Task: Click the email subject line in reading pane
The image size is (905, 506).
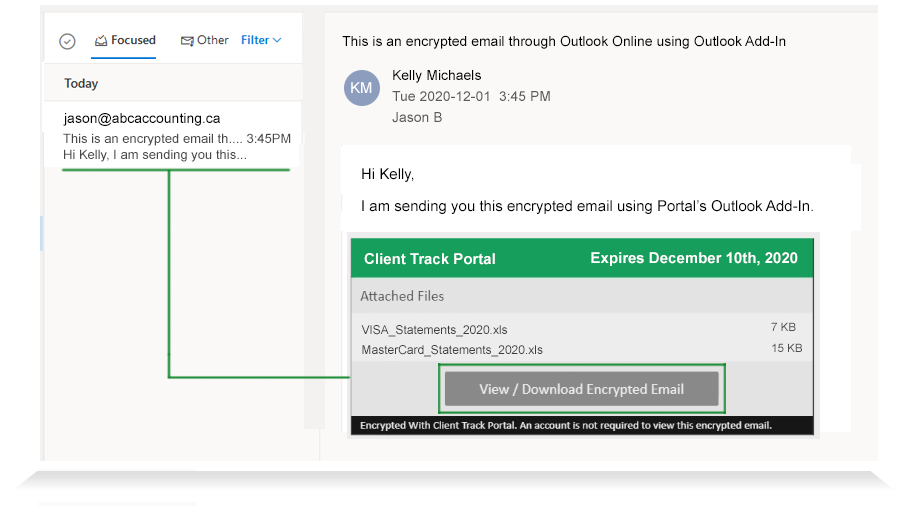Action: pyautogui.click(x=564, y=42)
